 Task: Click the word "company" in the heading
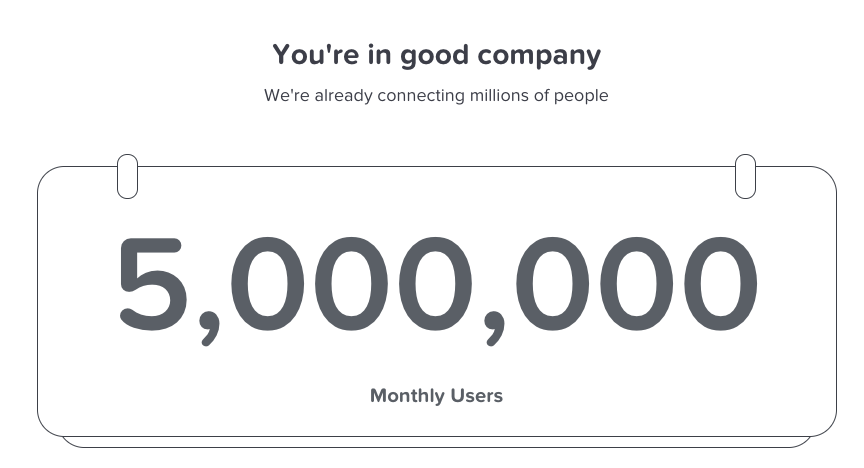[x=539, y=57]
